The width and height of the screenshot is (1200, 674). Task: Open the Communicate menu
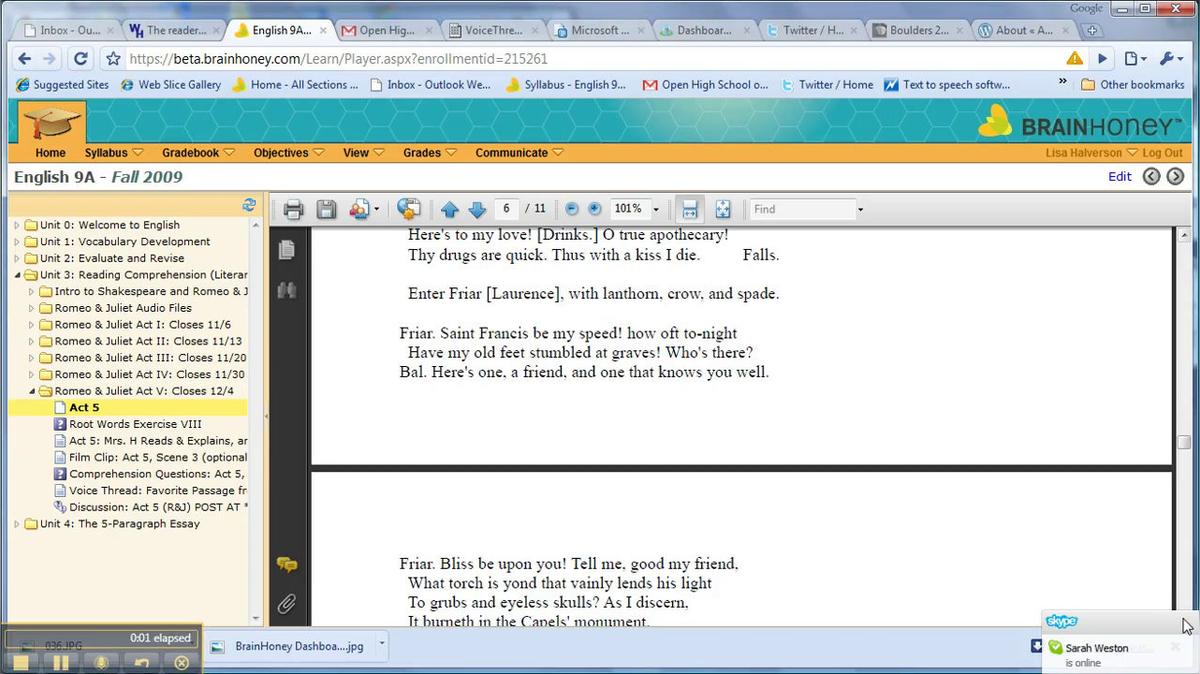tap(518, 153)
